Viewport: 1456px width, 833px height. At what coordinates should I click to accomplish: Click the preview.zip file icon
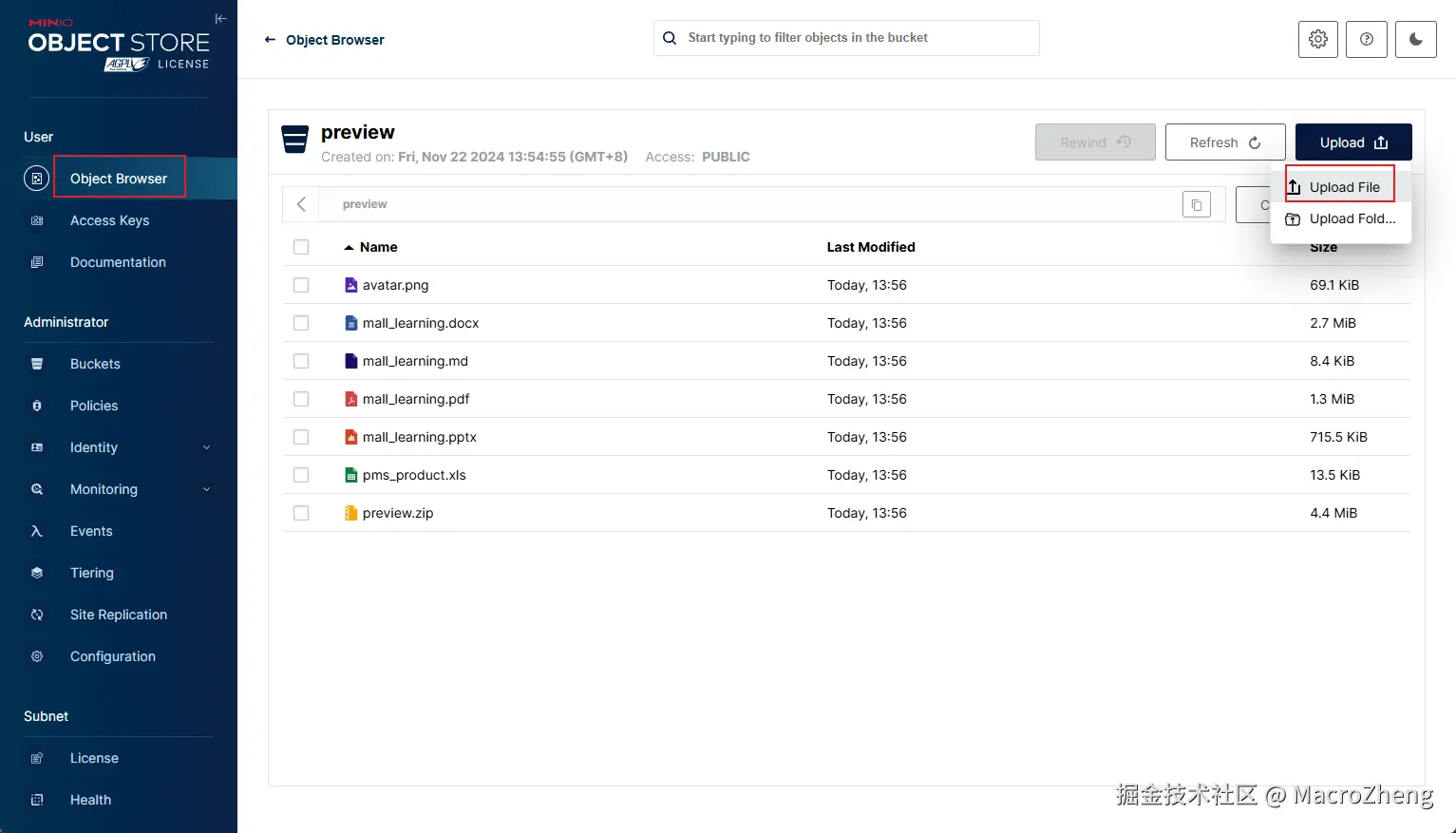click(350, 513)
